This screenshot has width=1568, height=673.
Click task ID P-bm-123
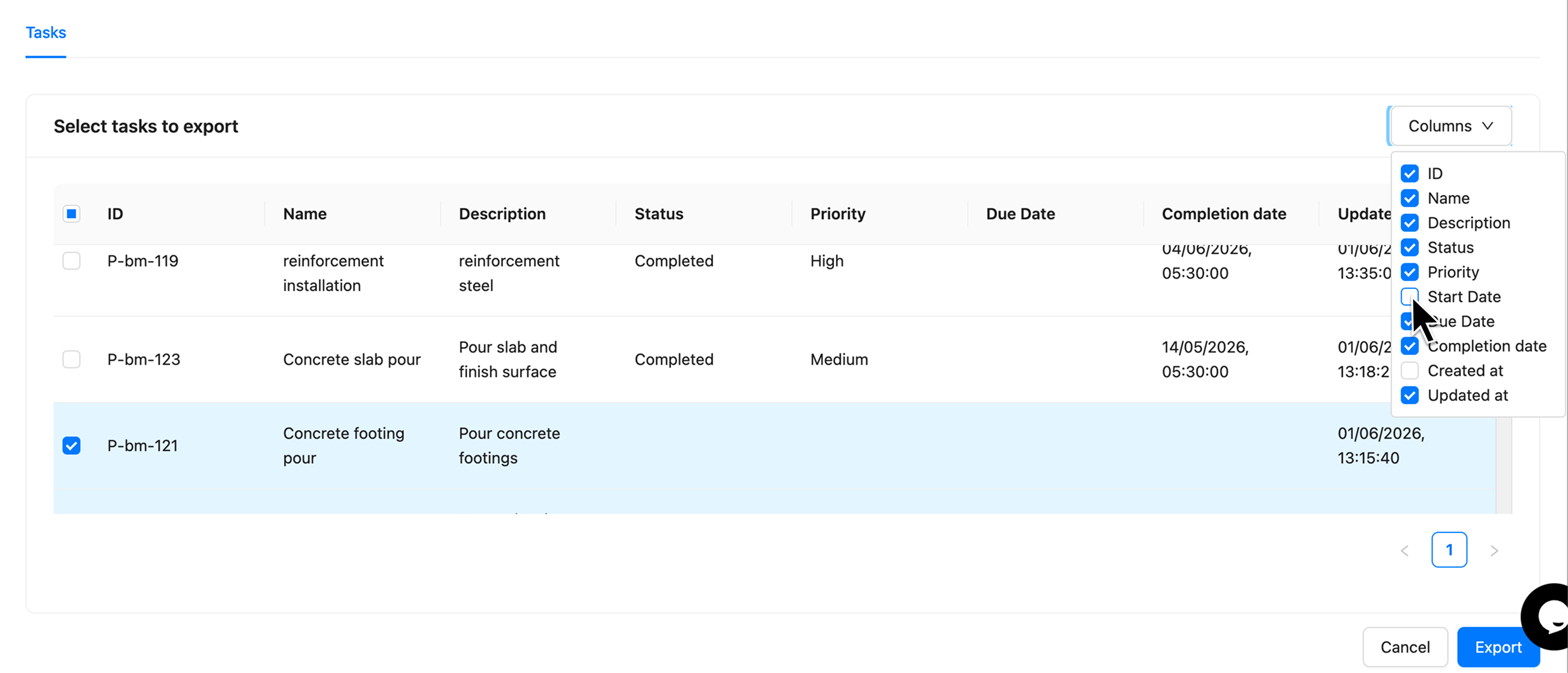(x=143, y=359)
